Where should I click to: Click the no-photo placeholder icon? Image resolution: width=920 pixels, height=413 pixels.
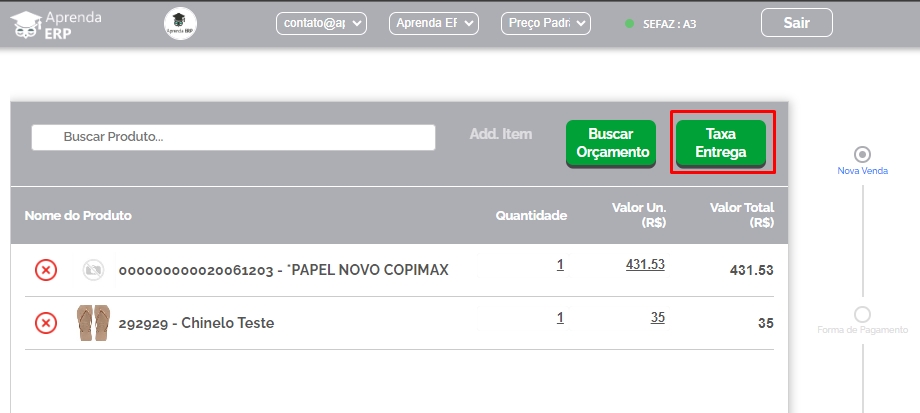coord(93,270)
